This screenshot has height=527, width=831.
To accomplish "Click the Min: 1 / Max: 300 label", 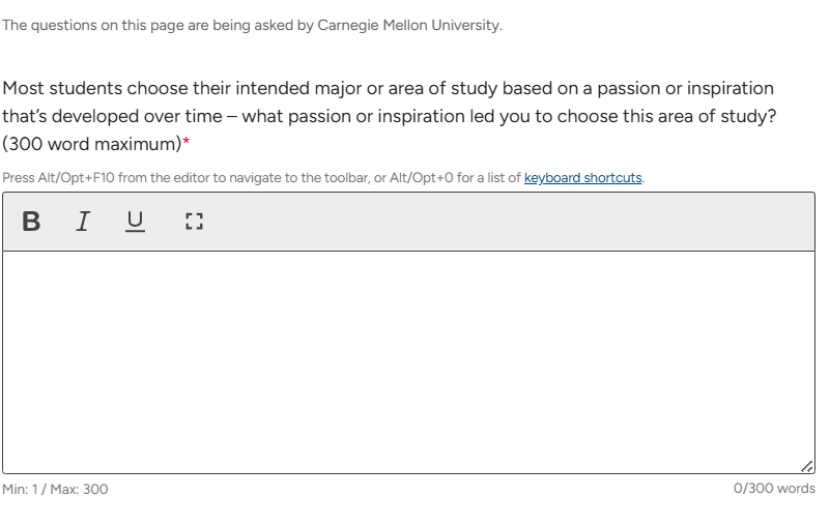I will tap(57, 489).
